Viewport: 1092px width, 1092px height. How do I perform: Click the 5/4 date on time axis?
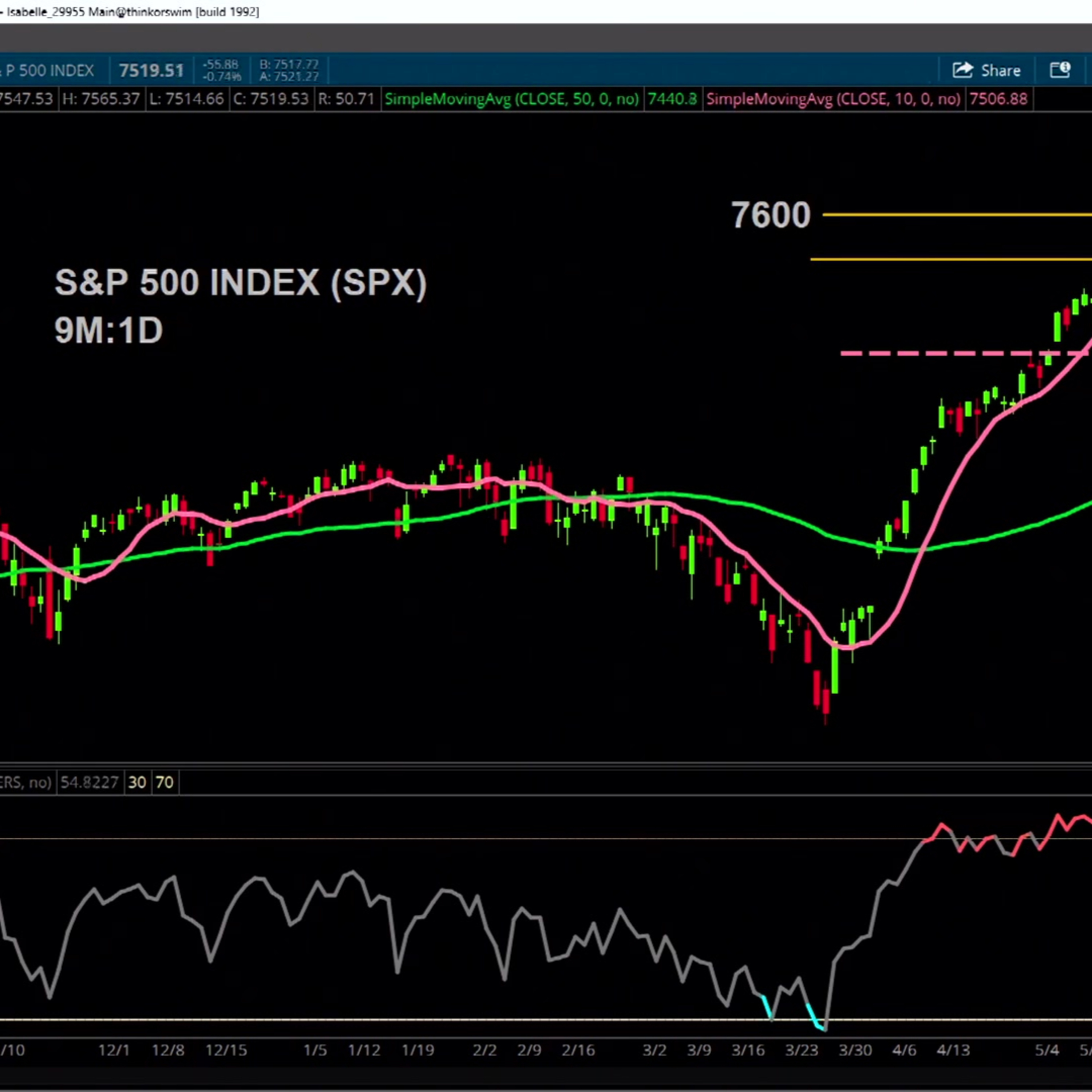coord(1047,1050)
